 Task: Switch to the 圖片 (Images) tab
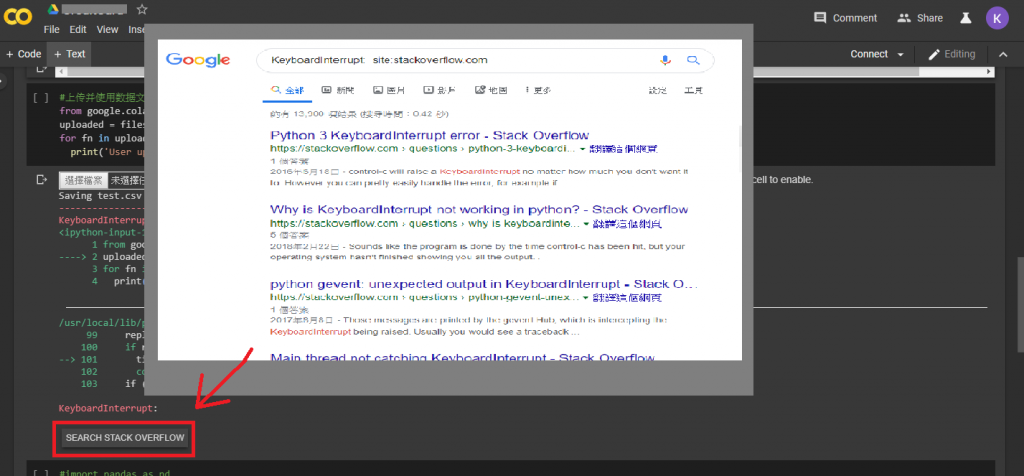click(389, 91)
